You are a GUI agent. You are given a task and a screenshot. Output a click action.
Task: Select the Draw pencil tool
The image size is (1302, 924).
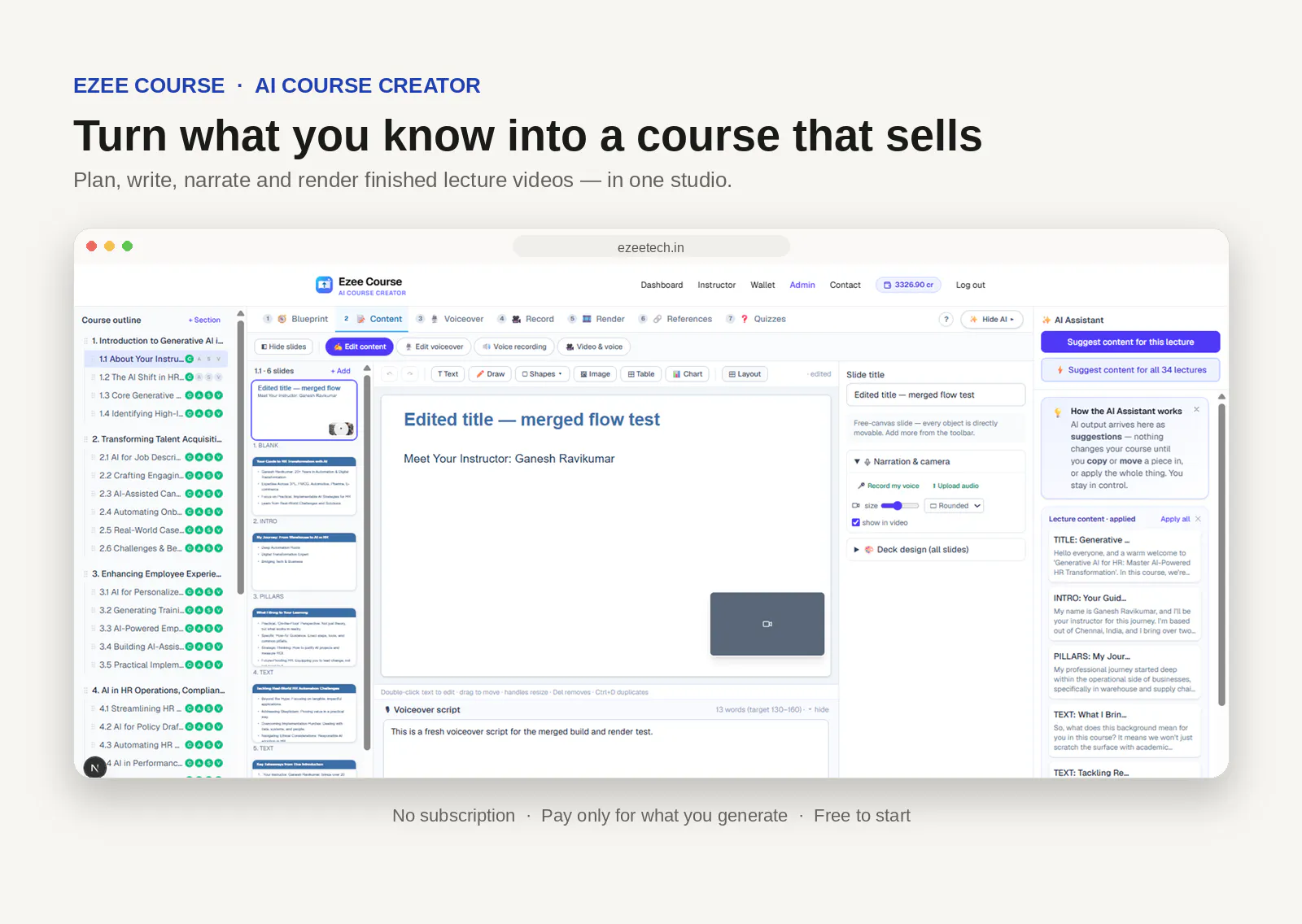[x=490, y=374]
